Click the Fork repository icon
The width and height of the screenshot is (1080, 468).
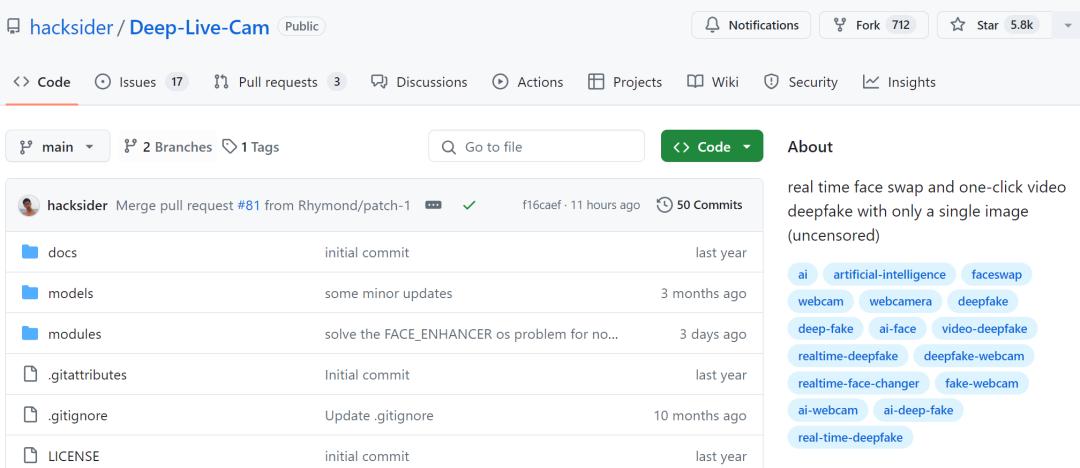839,25
